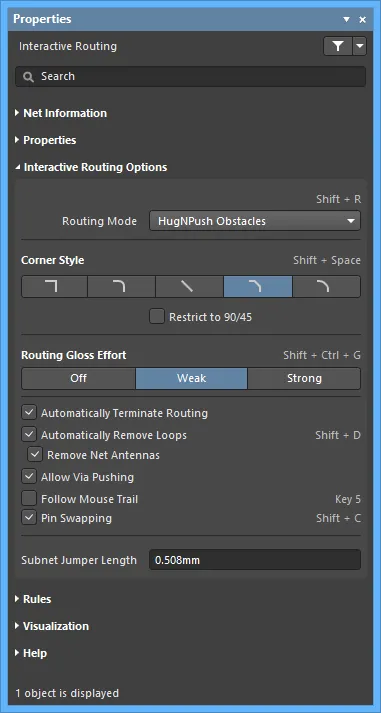Select the 45 degree arc corner style
The width and height of the screenshot is (381, 713).
tap(326, 286)
